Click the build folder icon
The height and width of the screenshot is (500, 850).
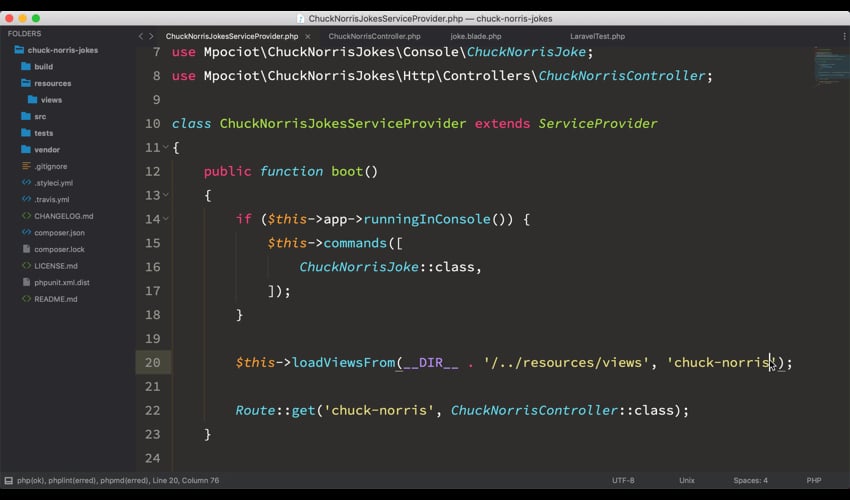click(x=26, y=66)
